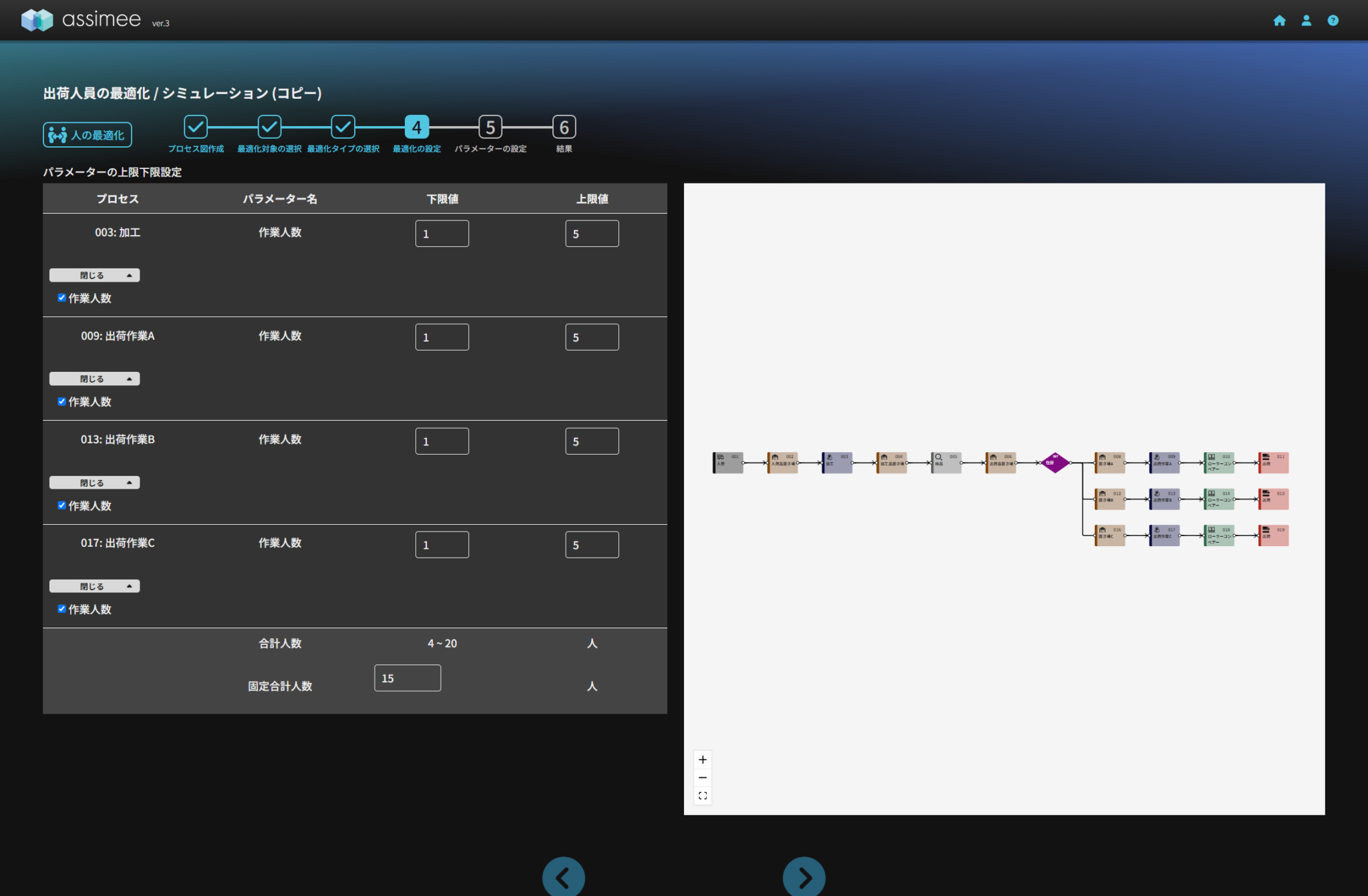This screenshot has height=896, width=1368.
Task: Click the 人の最適化 button
Action: click(x=88, y=135)
